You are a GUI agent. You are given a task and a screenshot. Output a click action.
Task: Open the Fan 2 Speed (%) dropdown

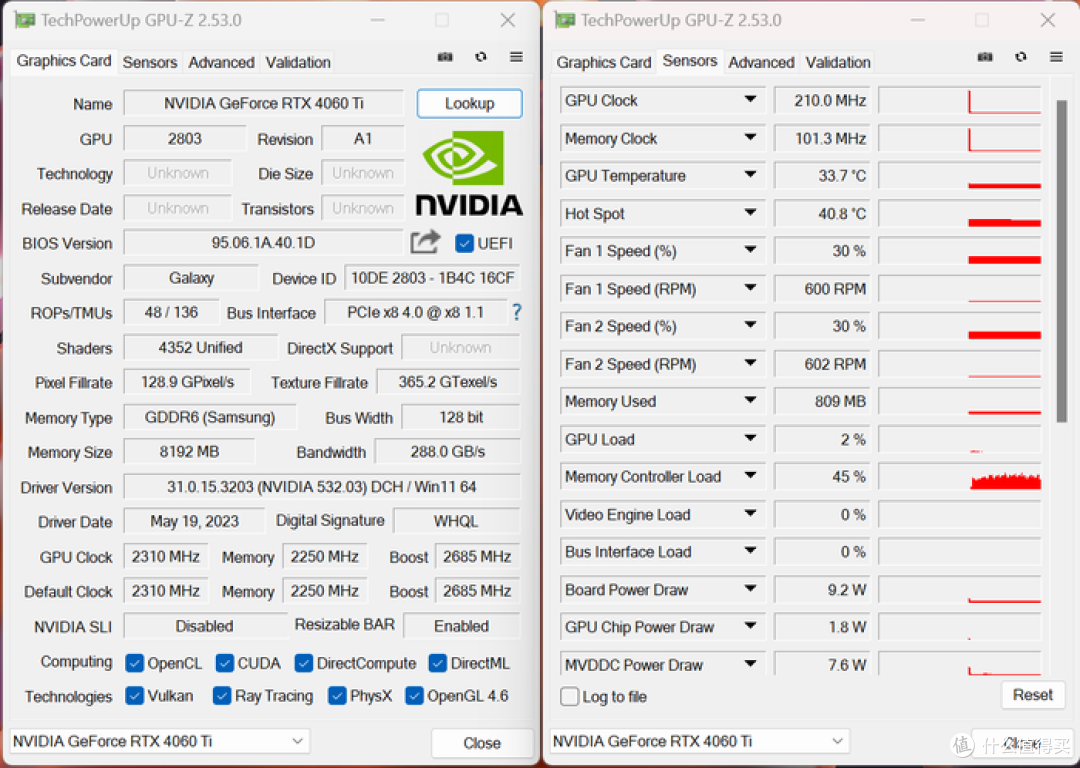pyautogui.click(x=751, y=325)
